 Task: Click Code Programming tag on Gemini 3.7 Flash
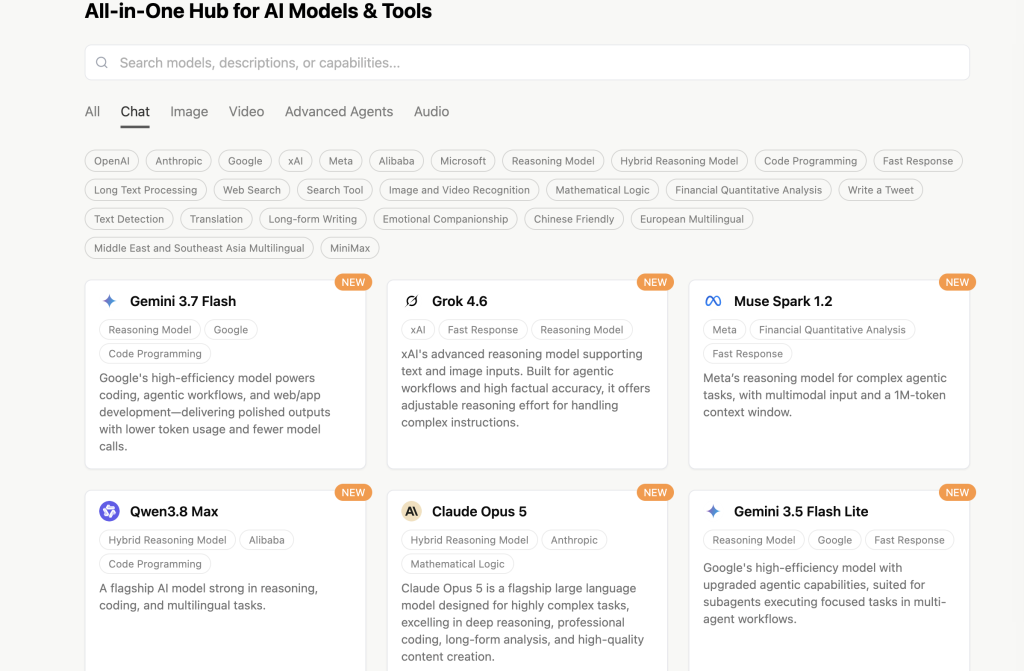pyautogui.click(x=155, y=353)
